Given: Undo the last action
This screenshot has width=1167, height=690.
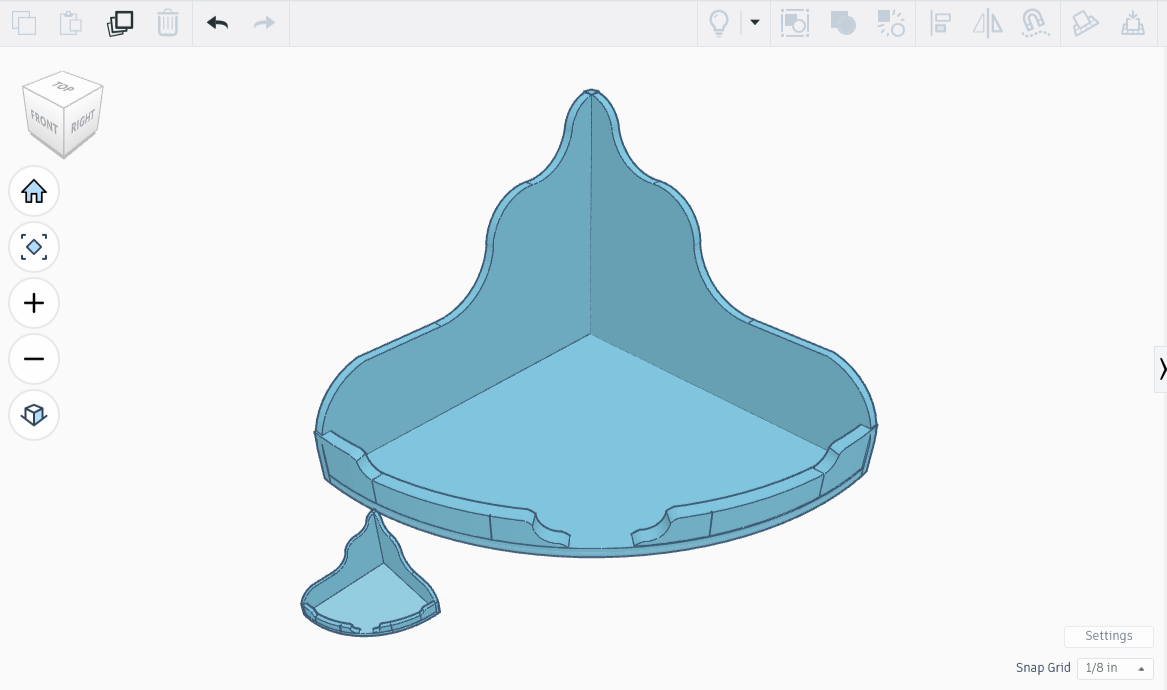Looking at the screenshot, I should click(217, 22).
